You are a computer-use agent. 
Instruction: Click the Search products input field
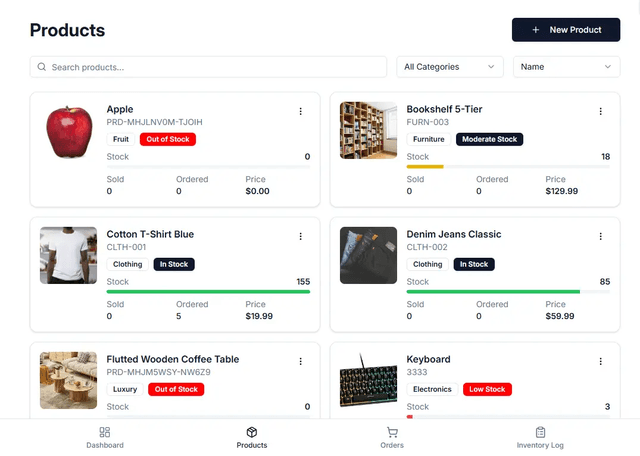point(215,67)
